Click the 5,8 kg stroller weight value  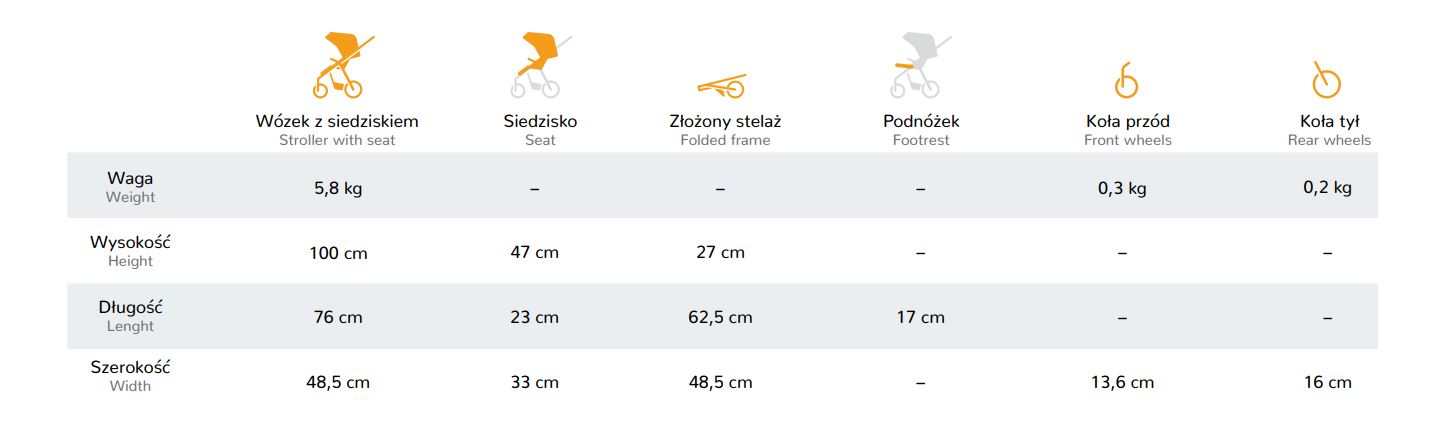(338, 188)
